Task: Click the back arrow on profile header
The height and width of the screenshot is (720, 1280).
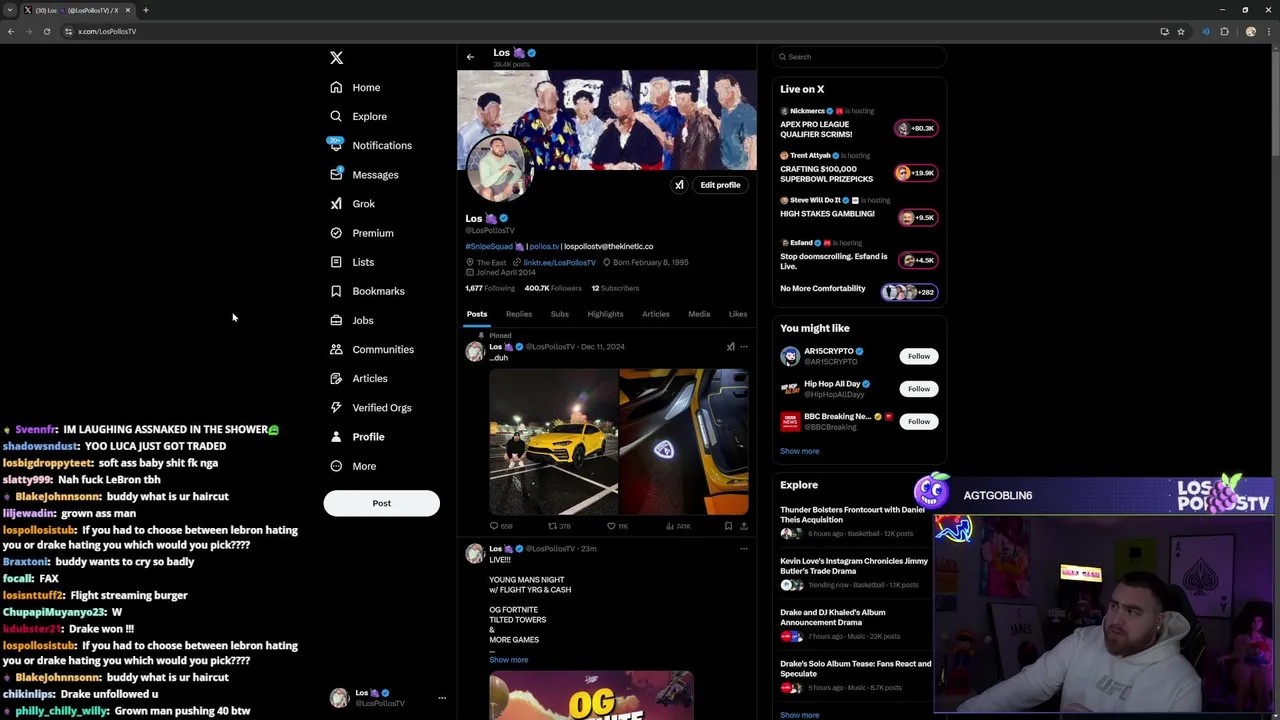Action: click(470, 57)
